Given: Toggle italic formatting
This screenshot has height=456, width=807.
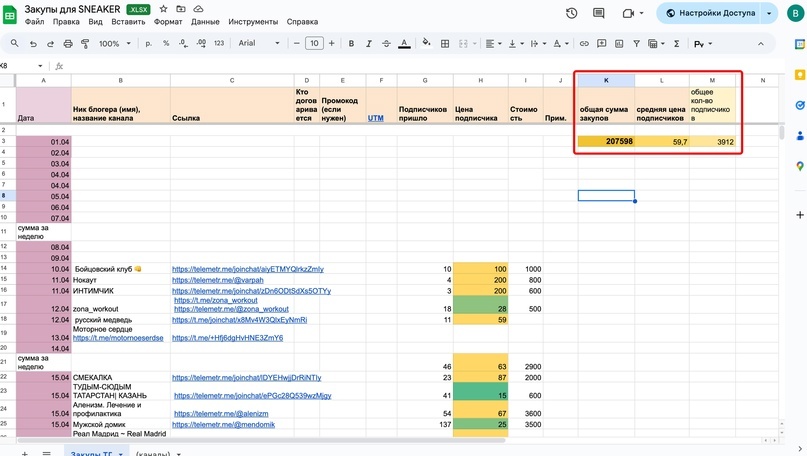Looking at the screenshot, I should pyautogui.click(x=369, y=44).
